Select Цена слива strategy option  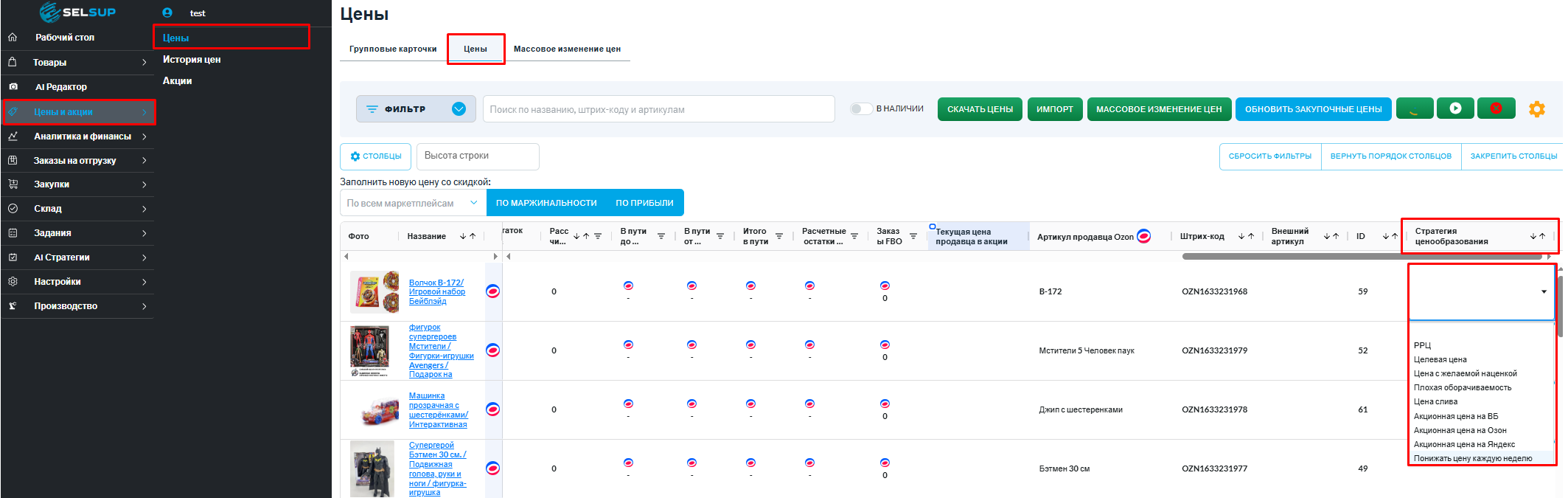[1435, 402]
